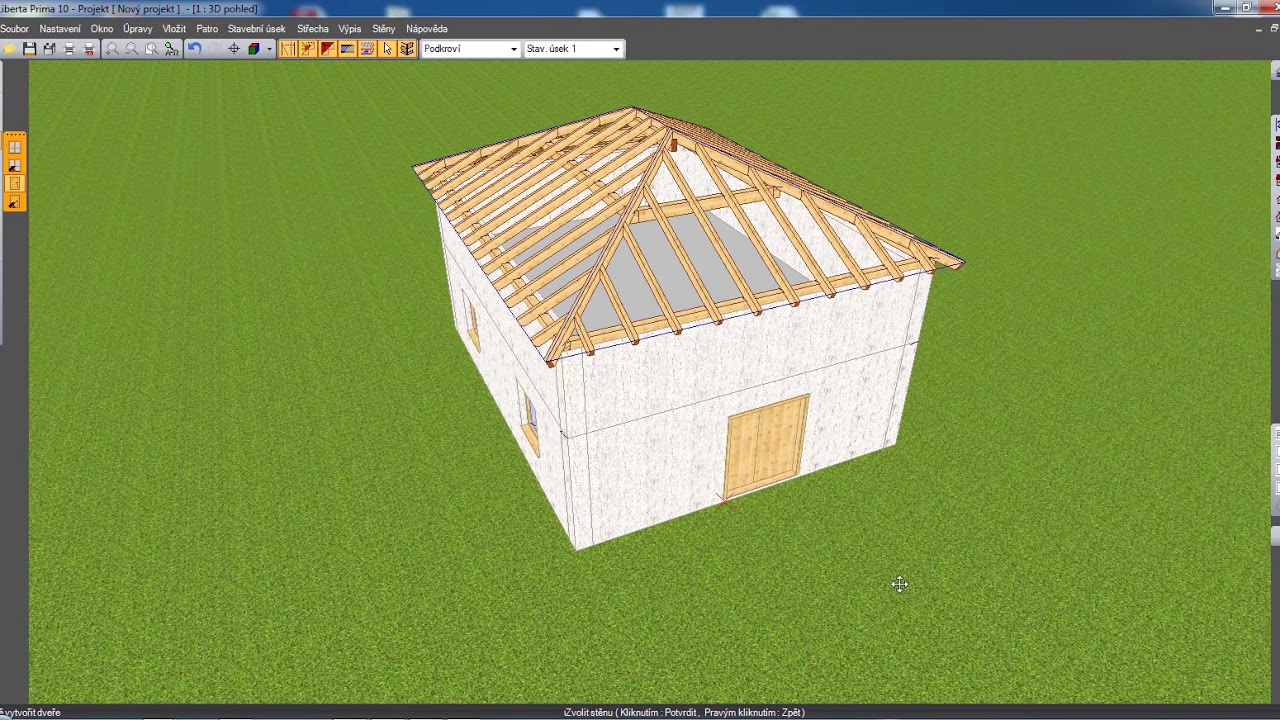
Task: Select the edit window tool
Action: click(x=14, y=165)
